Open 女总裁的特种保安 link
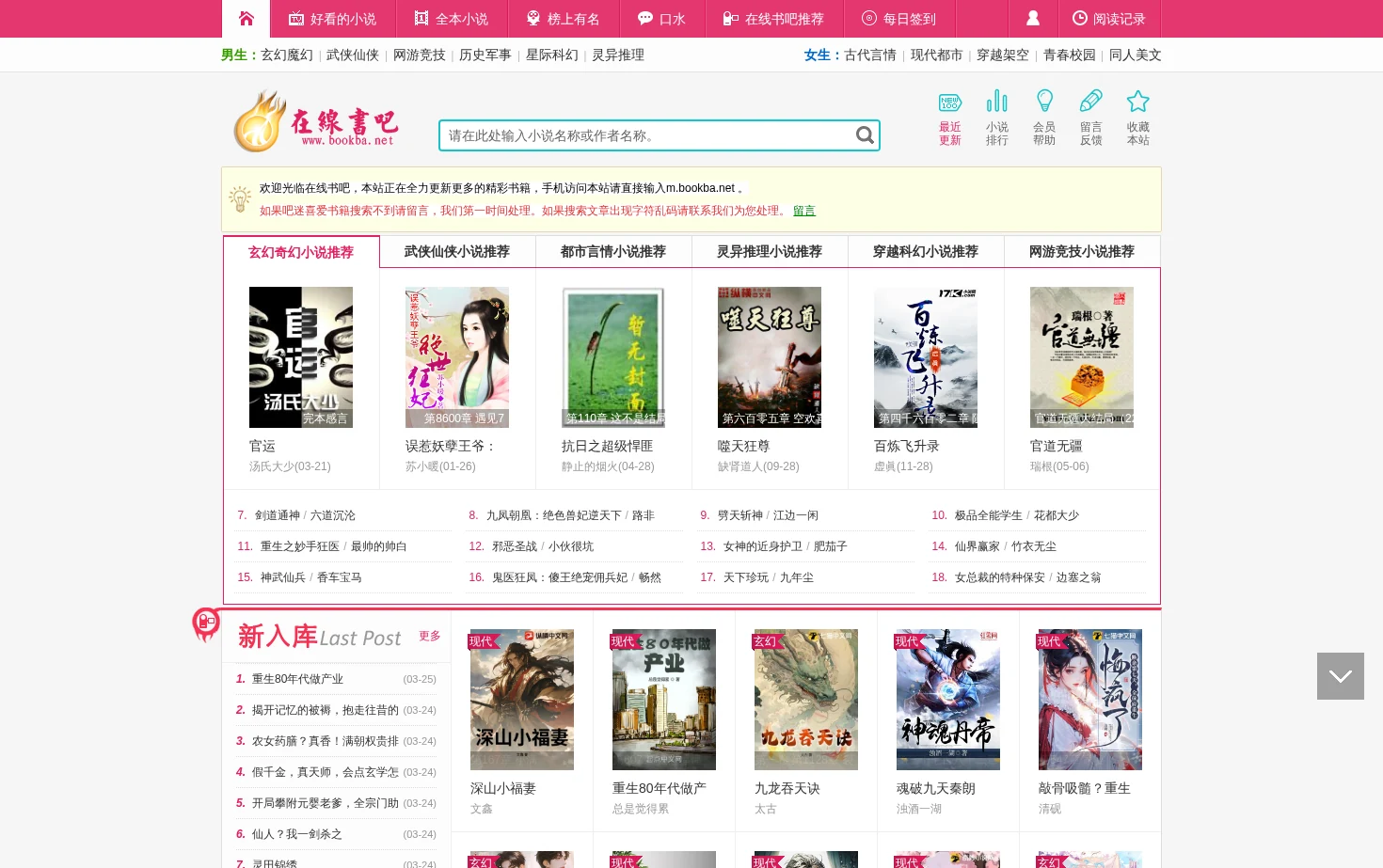This screenshot has height=868, width=1383. pos(1000,577)
